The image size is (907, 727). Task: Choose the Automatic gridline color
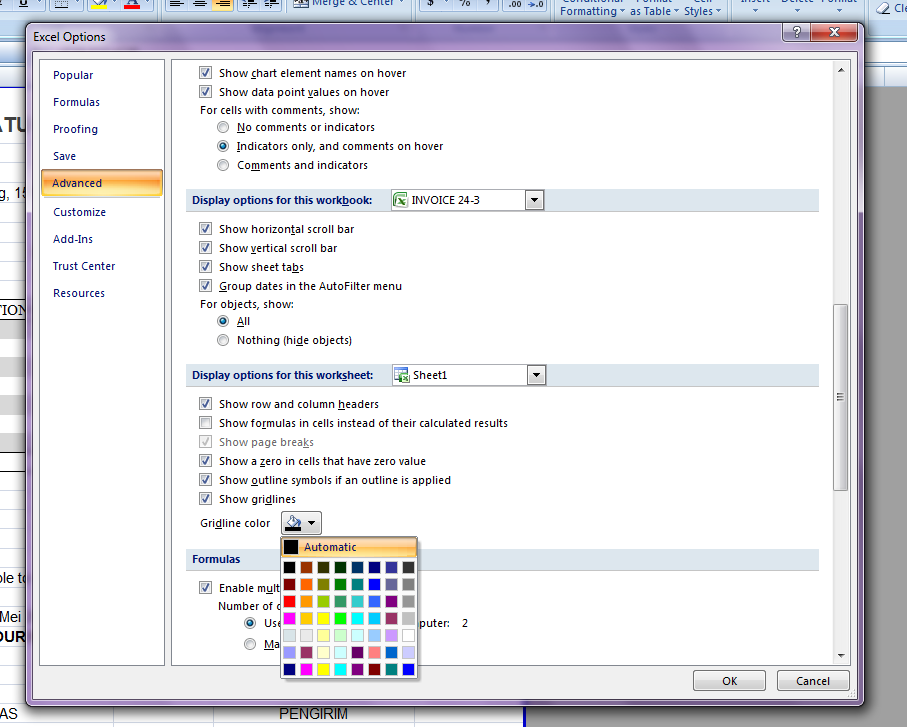pyautogui.click(x=349, y=547)
